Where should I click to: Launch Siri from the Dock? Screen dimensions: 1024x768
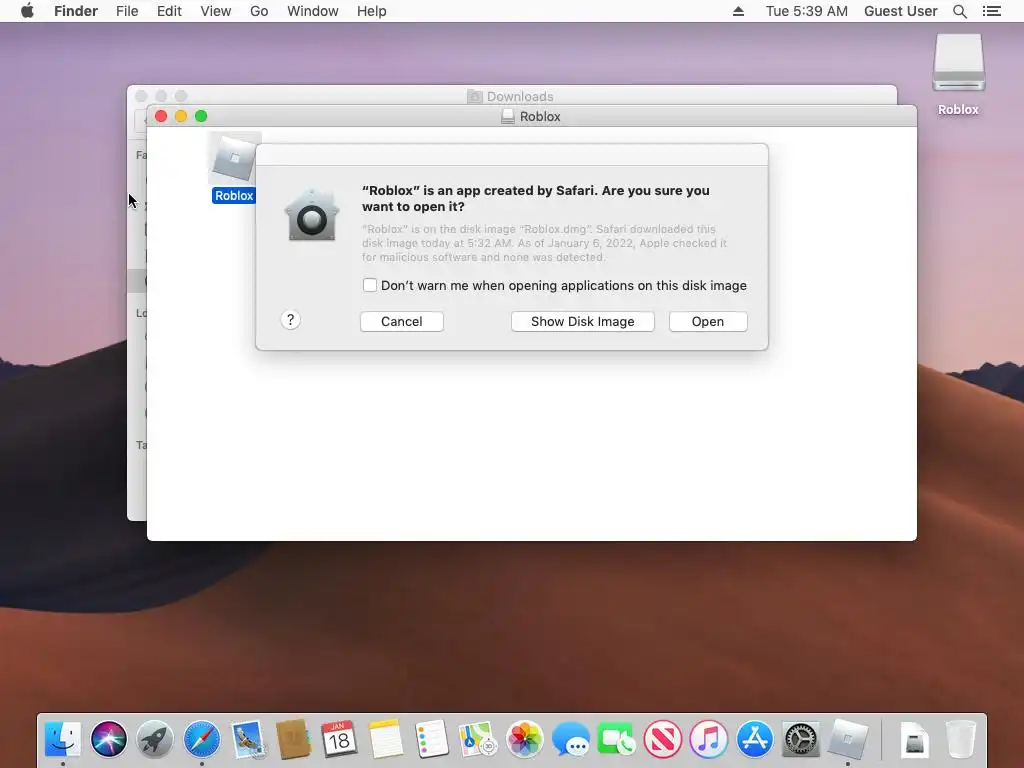tap(108, 739)
